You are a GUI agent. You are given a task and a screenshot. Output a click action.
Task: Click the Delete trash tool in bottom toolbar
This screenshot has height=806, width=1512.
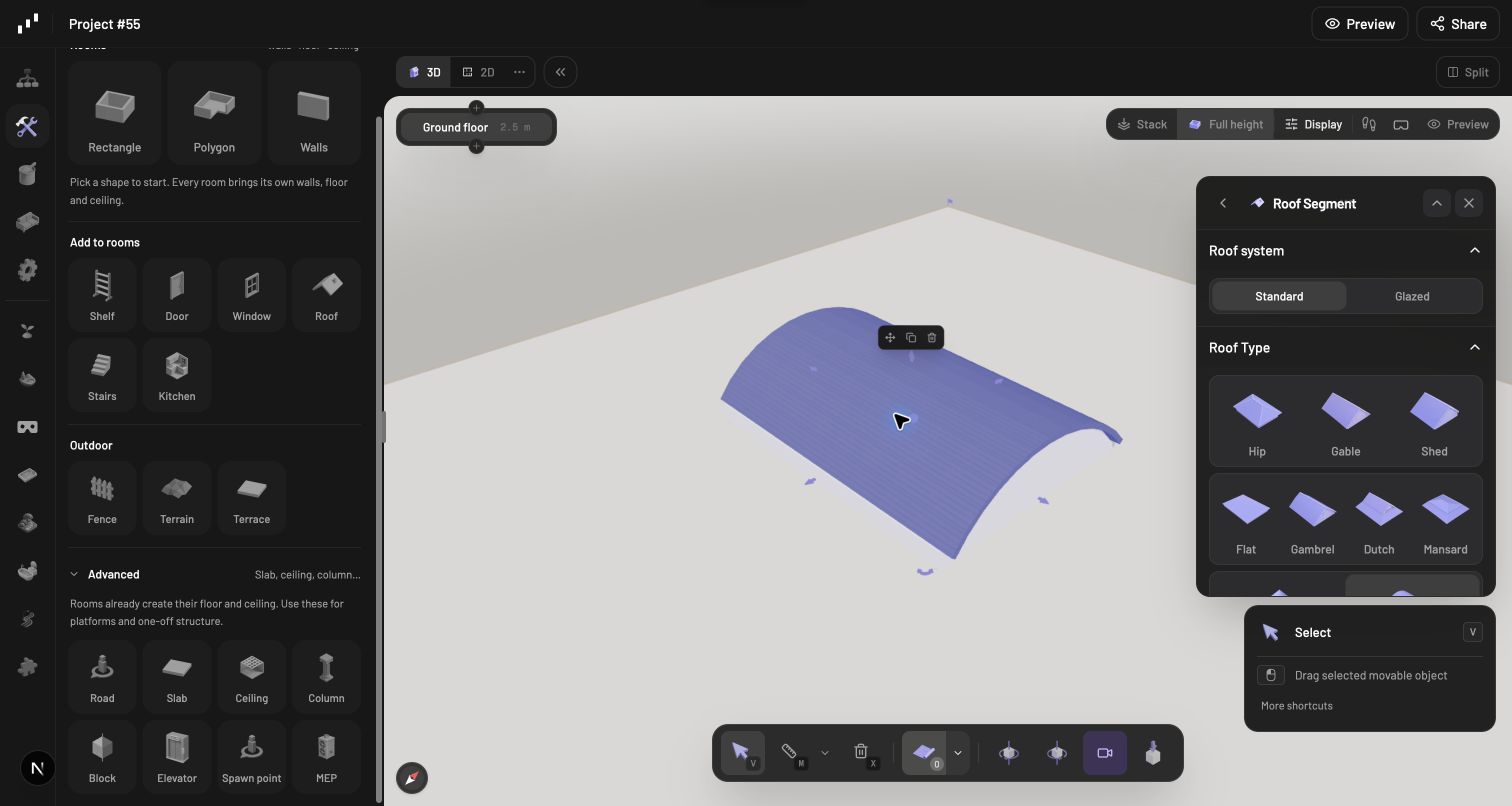point(863,753)
